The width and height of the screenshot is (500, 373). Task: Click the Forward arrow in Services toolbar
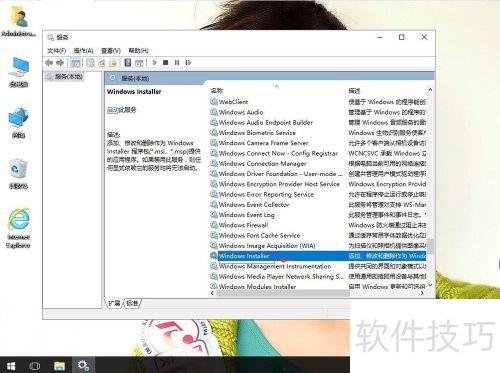[60, 63]
